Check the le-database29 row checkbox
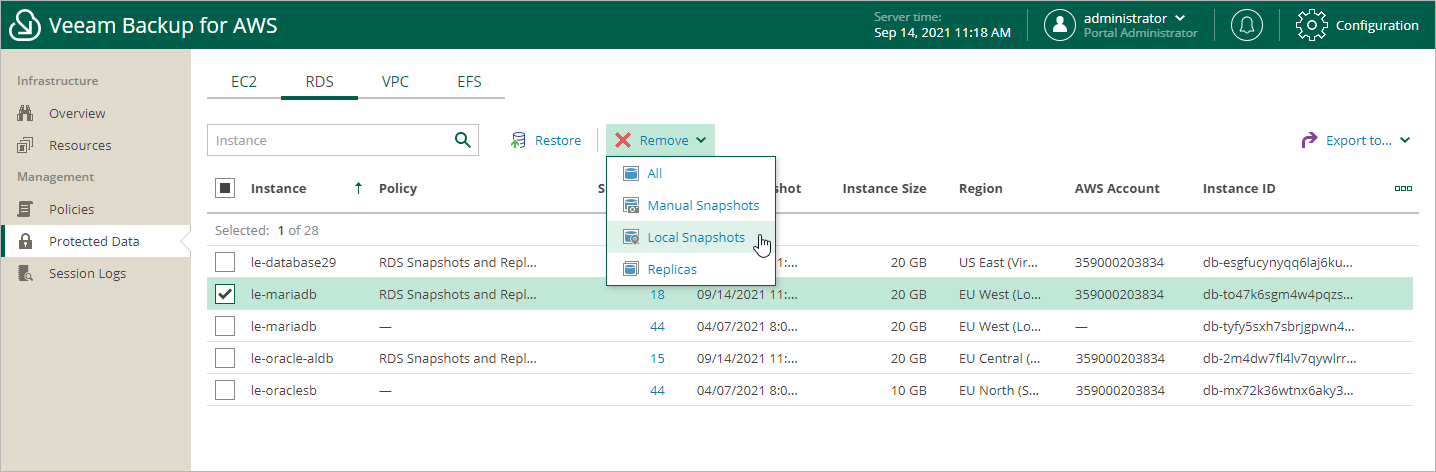1436x472 pixels. (225, 262)
